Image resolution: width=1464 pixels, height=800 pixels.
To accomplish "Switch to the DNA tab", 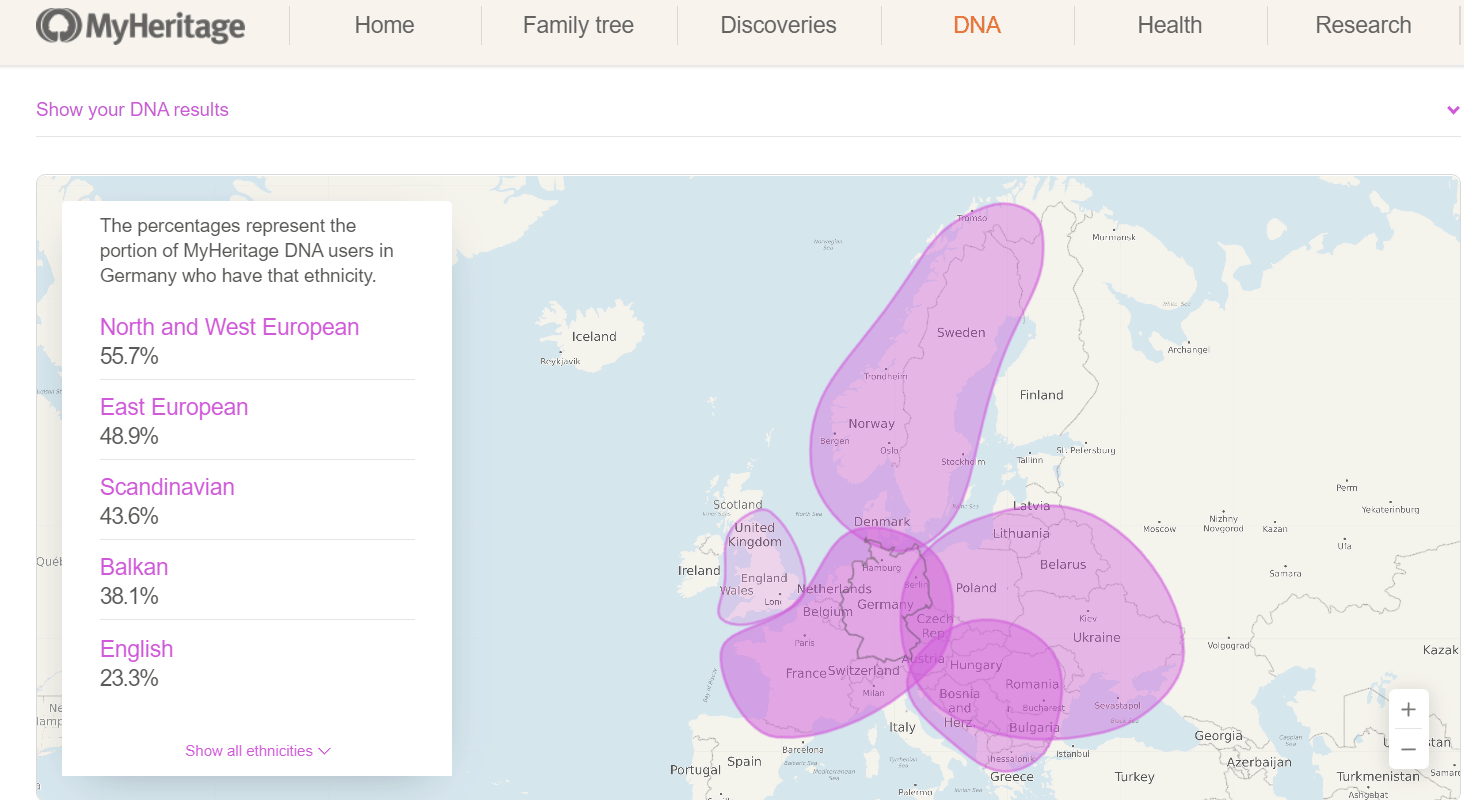I will [x=976, y=25].
